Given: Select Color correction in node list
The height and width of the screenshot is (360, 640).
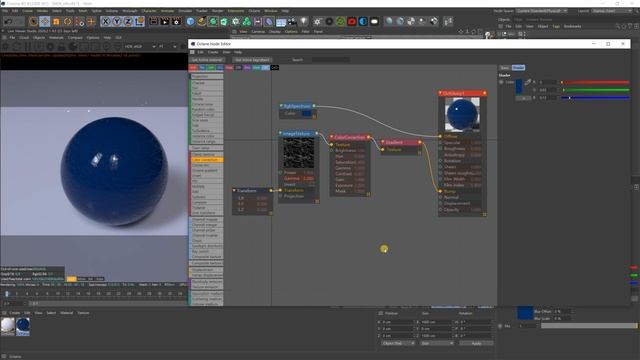Looking at the screenshot, I should (x=207, y=160).
